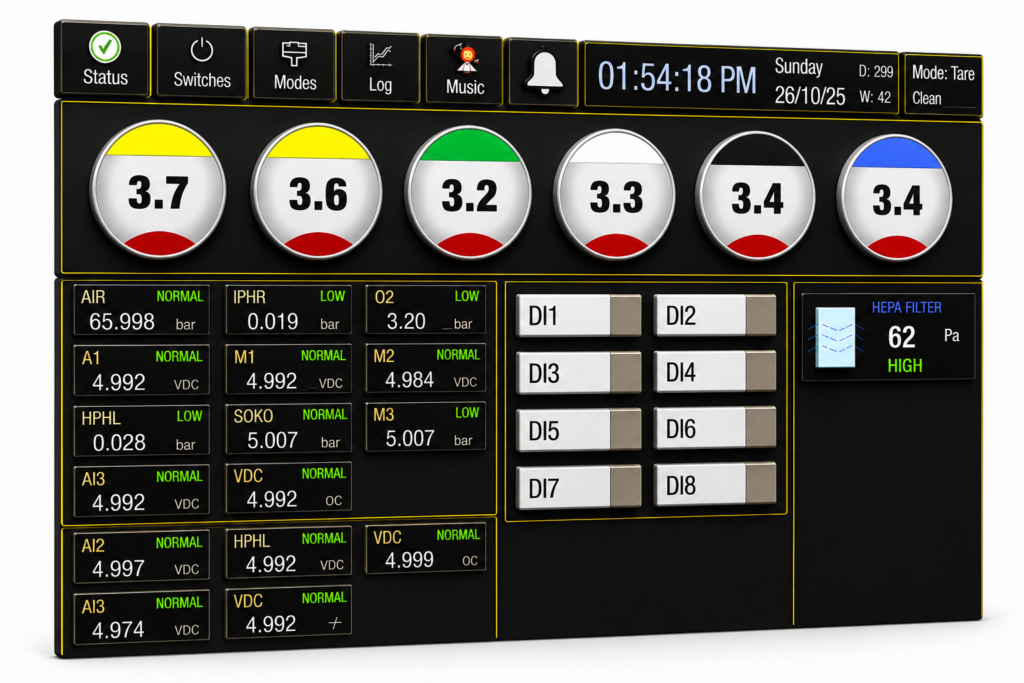Open the Switches power icon tab

(x=202, y=63)
